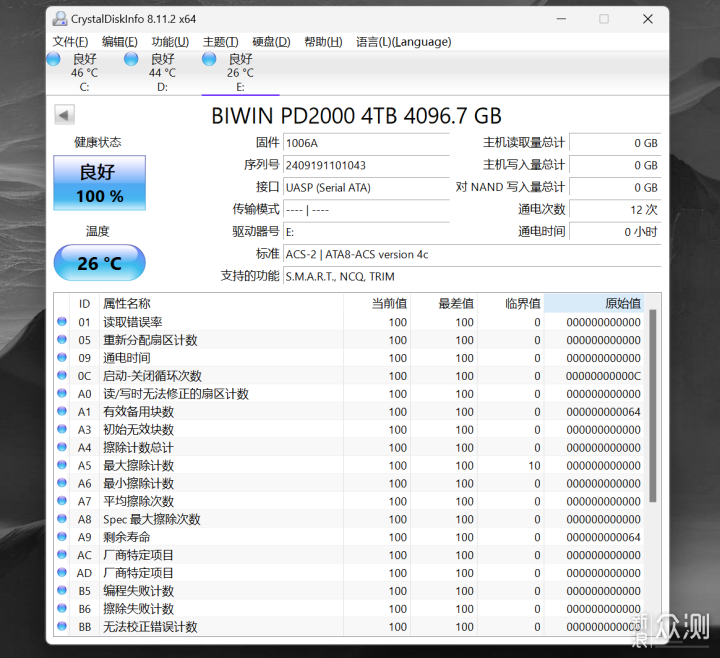
Task: Click status dot for BB 无法校正错误计数 row
Action: [x=62, y=627]
